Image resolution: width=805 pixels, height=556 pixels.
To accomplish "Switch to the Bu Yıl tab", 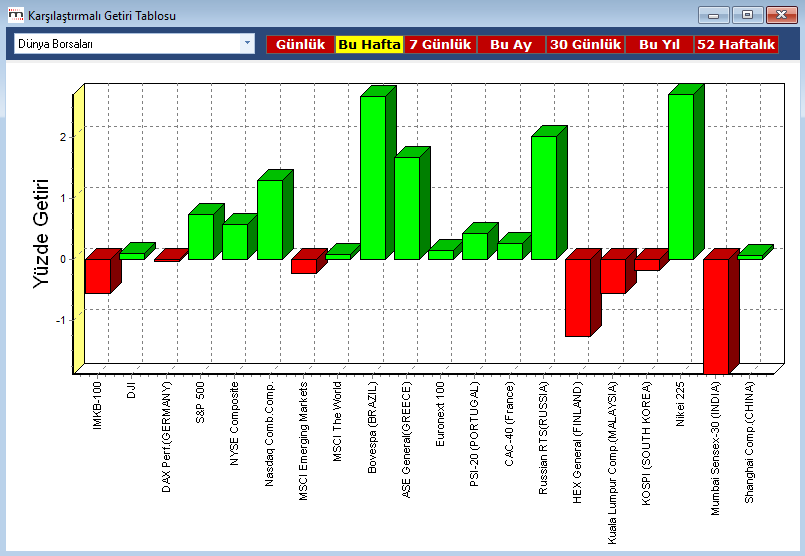I will (x=659, y=44).
